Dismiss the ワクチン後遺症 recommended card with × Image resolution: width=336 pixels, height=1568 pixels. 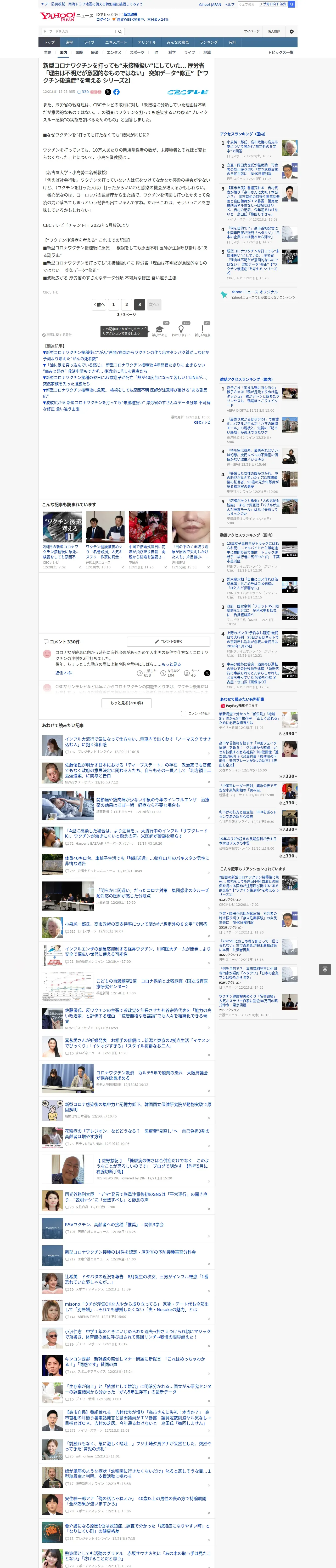point(79,567)
